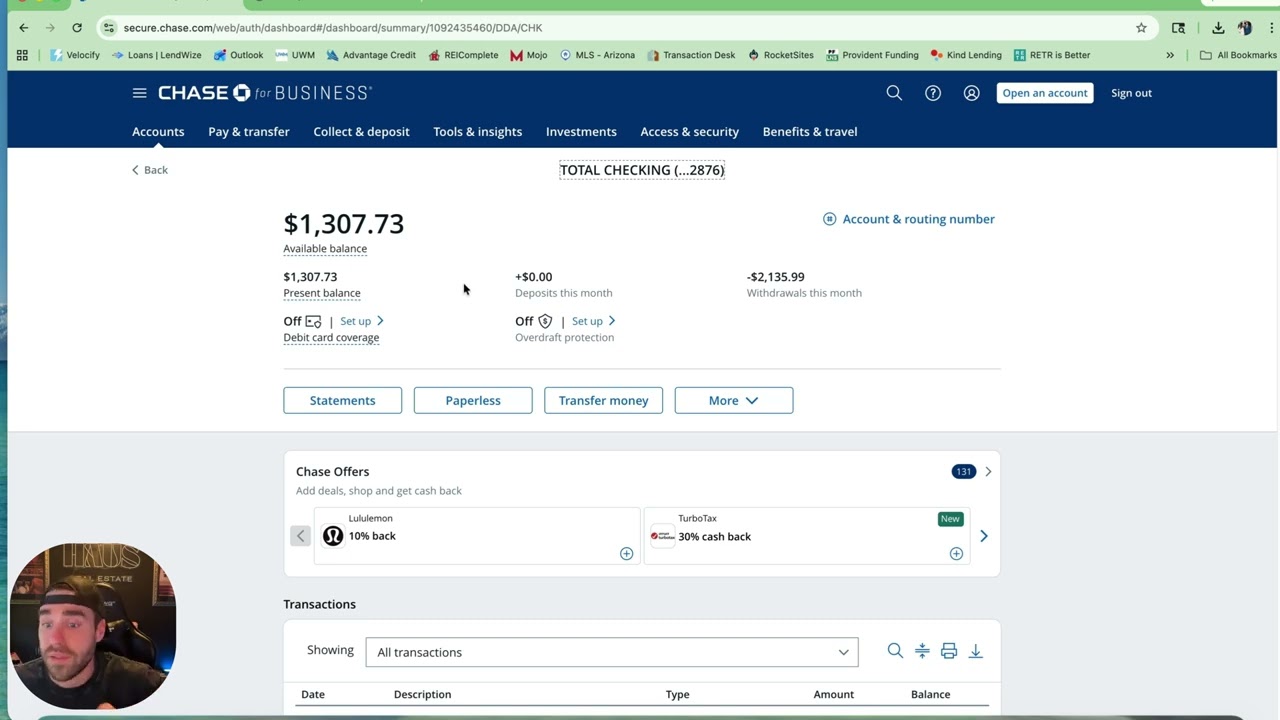Open the Velocify bookmark
The width and height of the screenshot is (1280, 720).
click(x=75, y=55)
